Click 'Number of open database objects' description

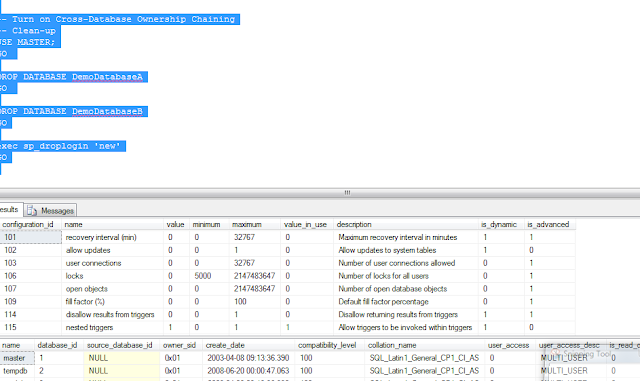[x=406, y=289]
